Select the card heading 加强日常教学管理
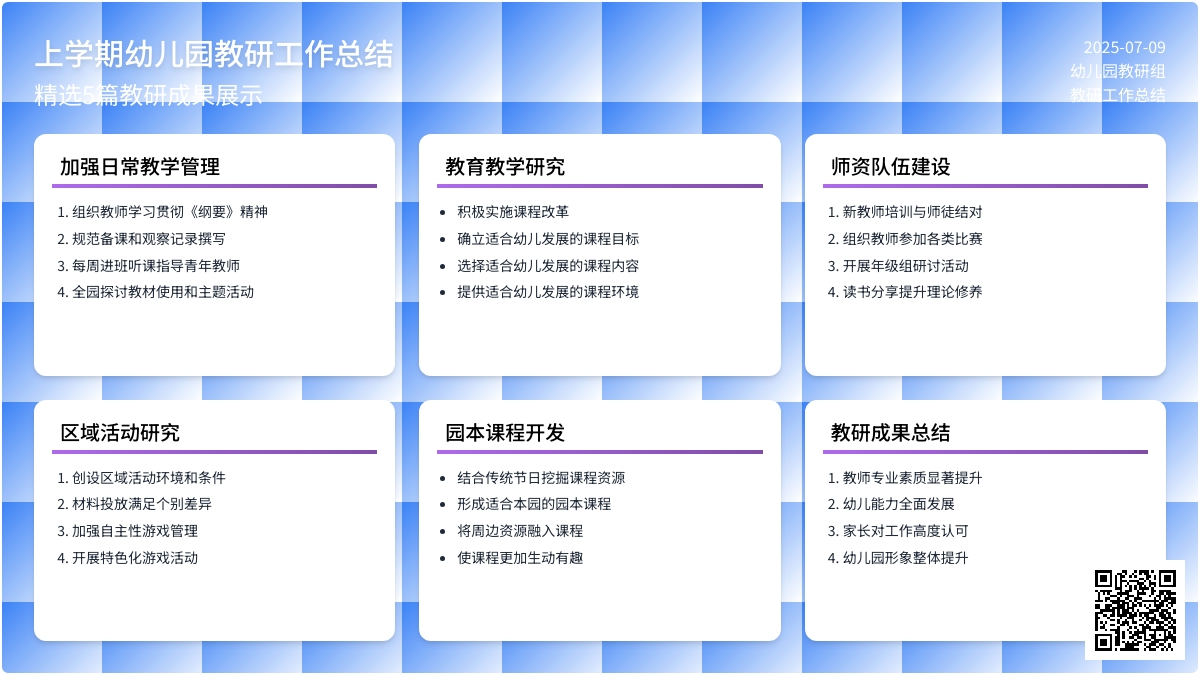Image resolution: width=1200 pixels, height=675 pixels. [140, 167]
